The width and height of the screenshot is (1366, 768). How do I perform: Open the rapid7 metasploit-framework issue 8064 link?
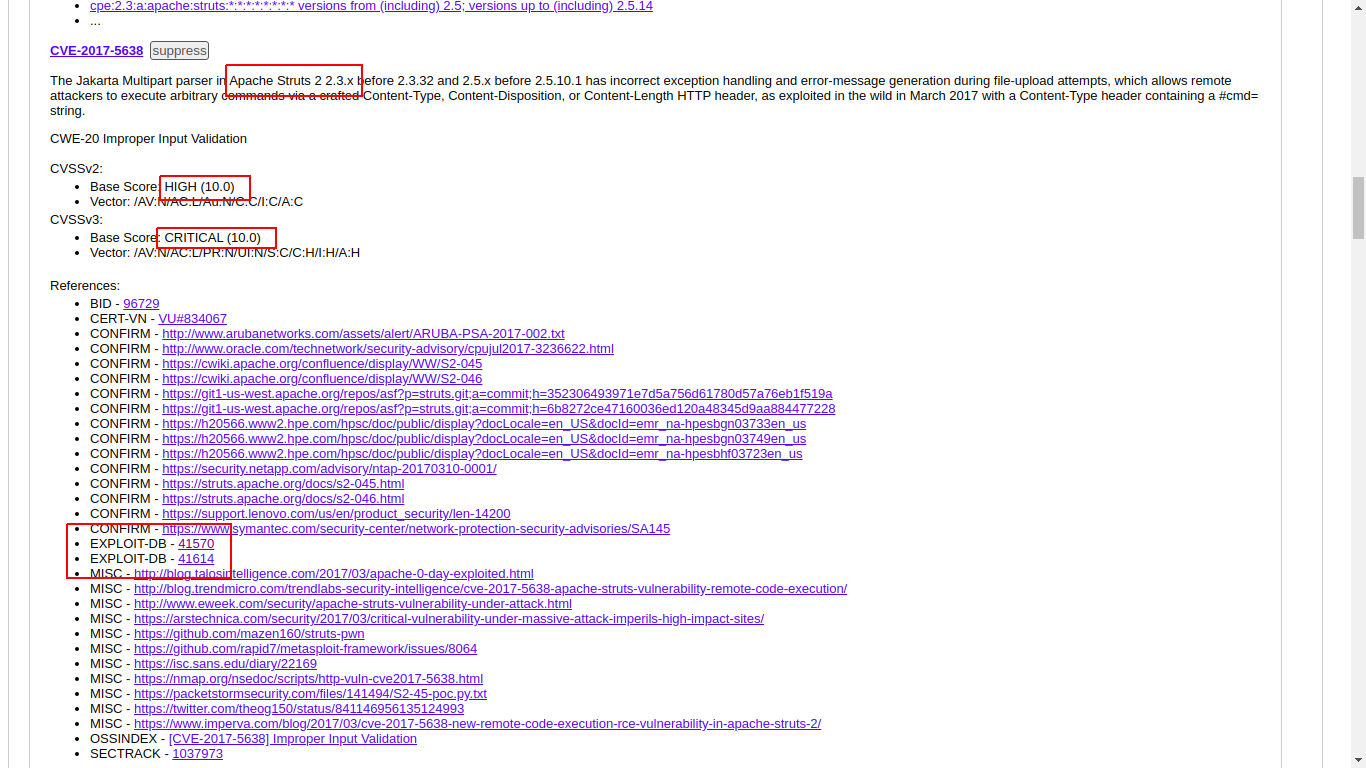[x=305, y=649]
